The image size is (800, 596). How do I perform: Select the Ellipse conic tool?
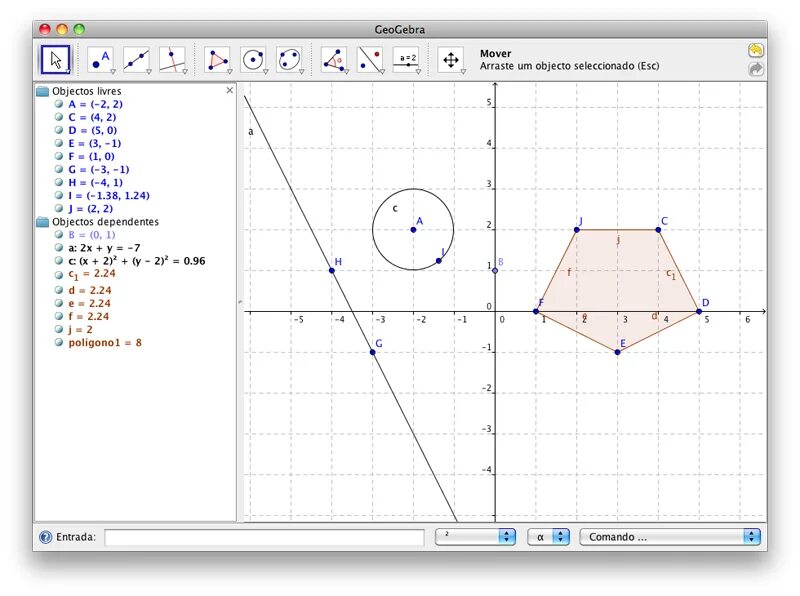[289, 60]
